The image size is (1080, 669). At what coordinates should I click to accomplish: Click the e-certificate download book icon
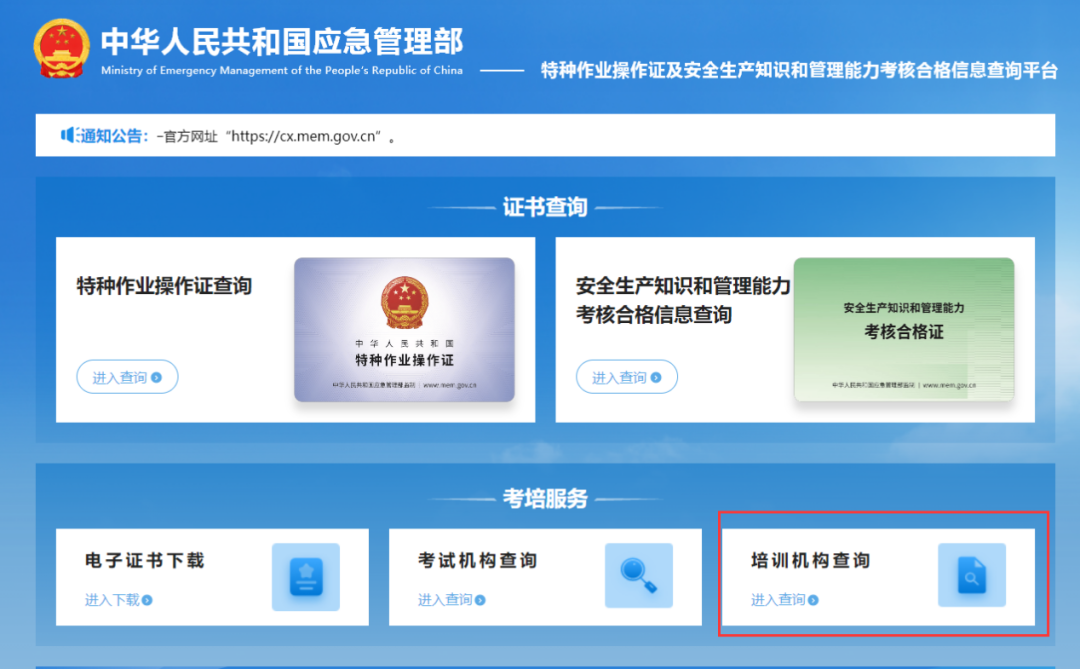[306, 577]
